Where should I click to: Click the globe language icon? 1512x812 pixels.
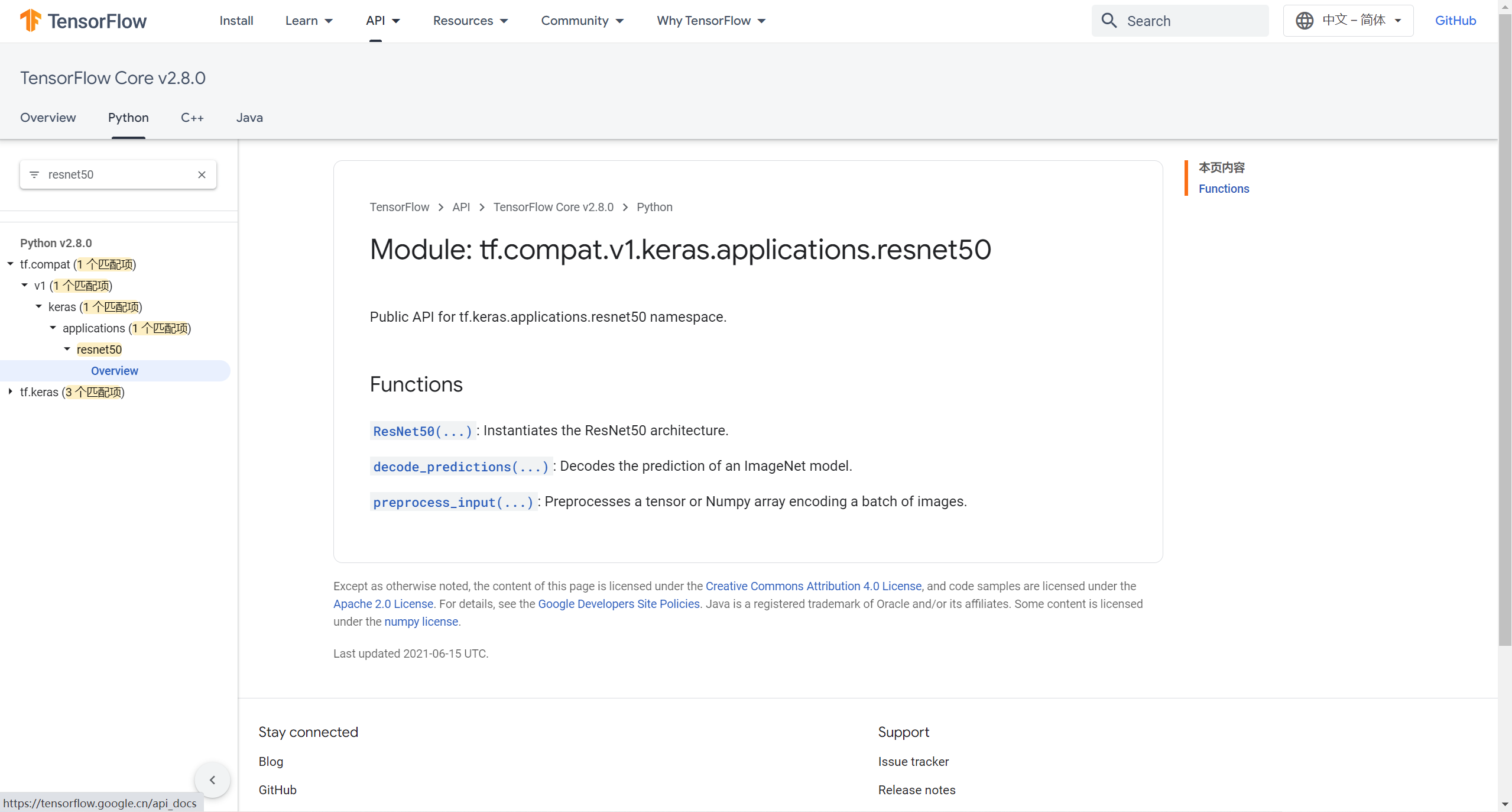tap(1304, 21)
